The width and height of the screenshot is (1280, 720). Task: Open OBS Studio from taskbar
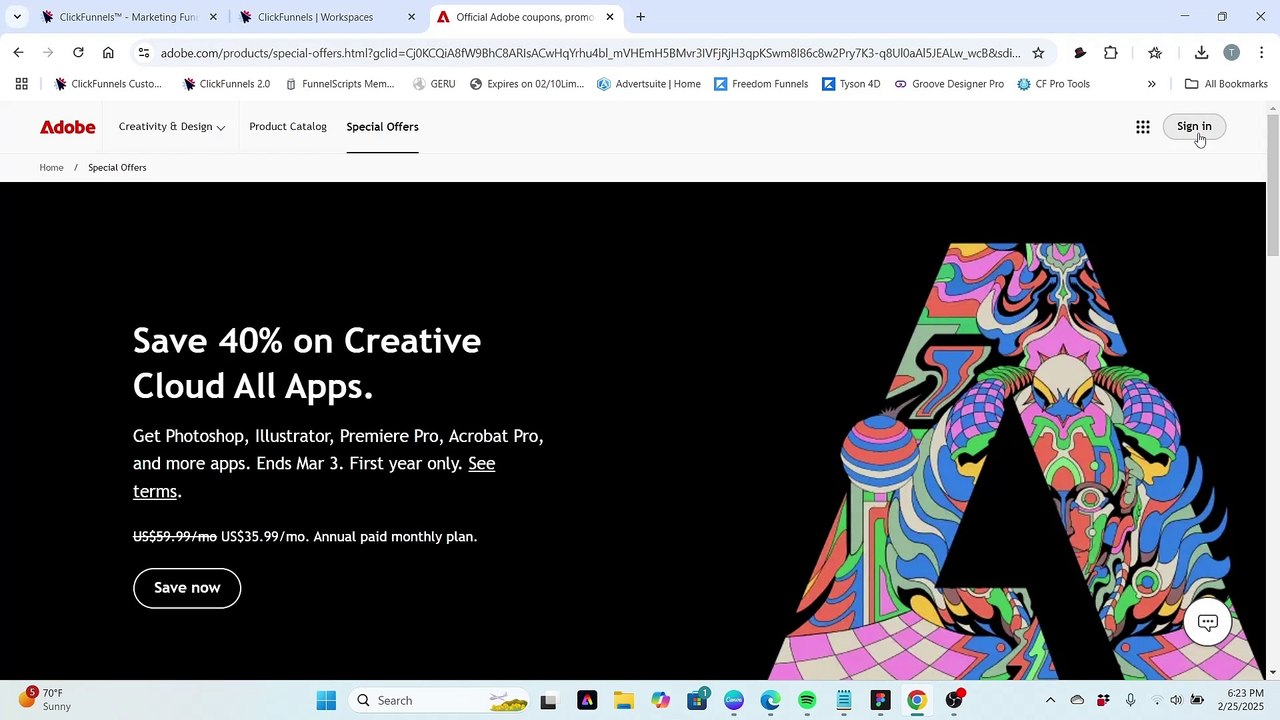(954, 700)
